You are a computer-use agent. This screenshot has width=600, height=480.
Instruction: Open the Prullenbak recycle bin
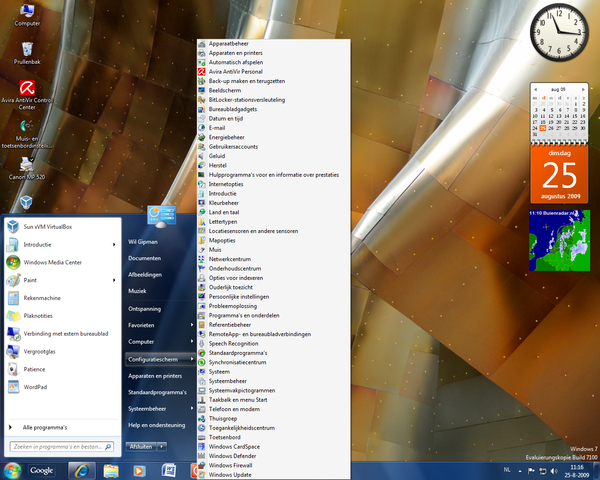coord(27,53)
